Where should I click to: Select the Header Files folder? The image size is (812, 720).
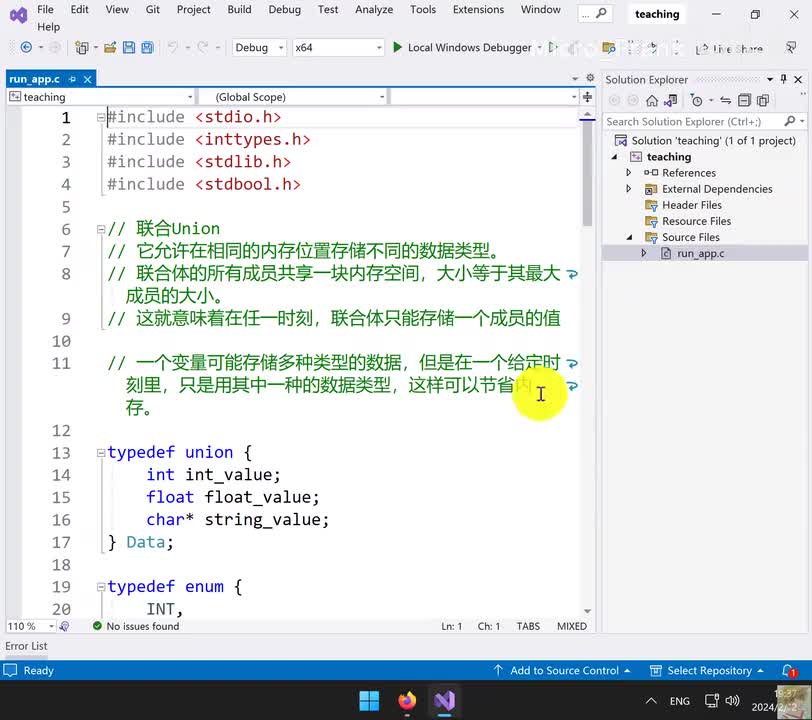point(691,205)
